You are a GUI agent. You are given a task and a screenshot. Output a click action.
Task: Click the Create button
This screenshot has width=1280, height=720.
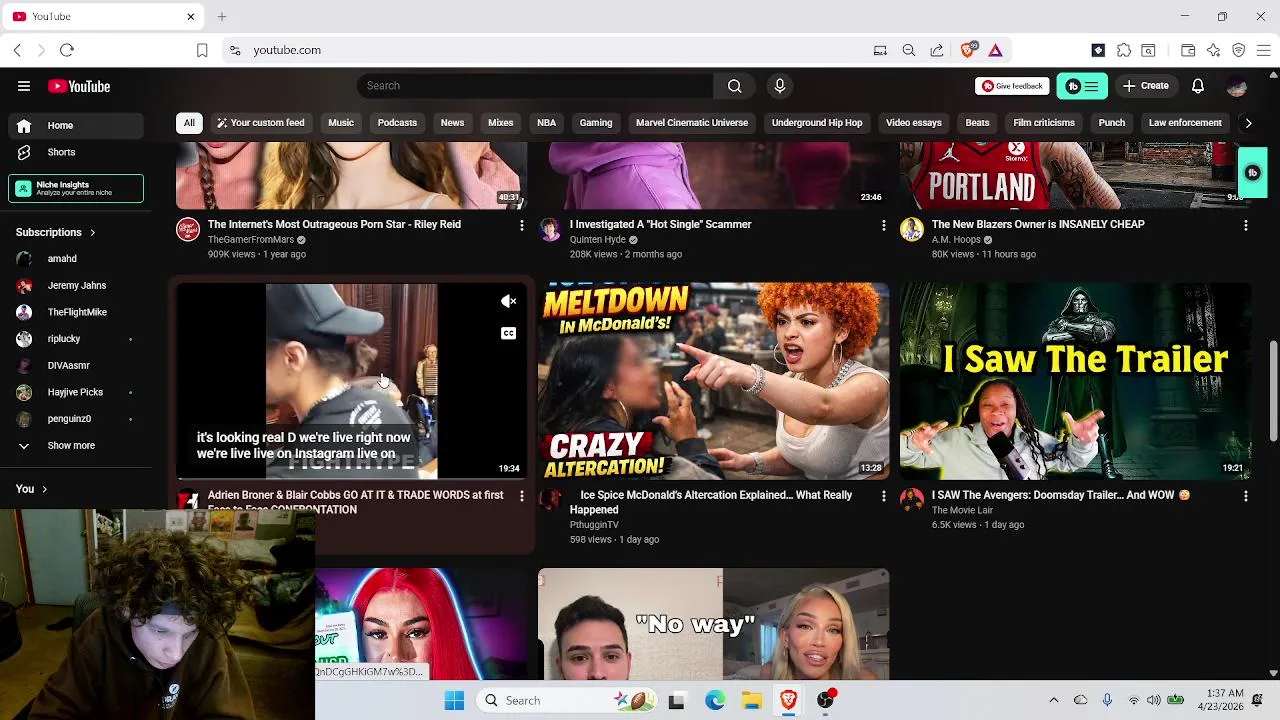click(x=1145, y=86)
